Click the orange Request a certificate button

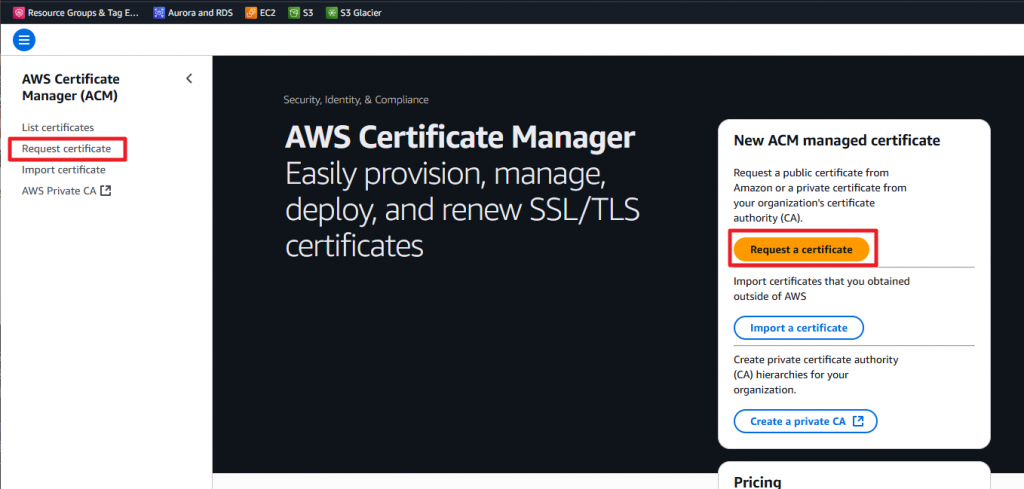pyautogui.click(x=801, y=249)
